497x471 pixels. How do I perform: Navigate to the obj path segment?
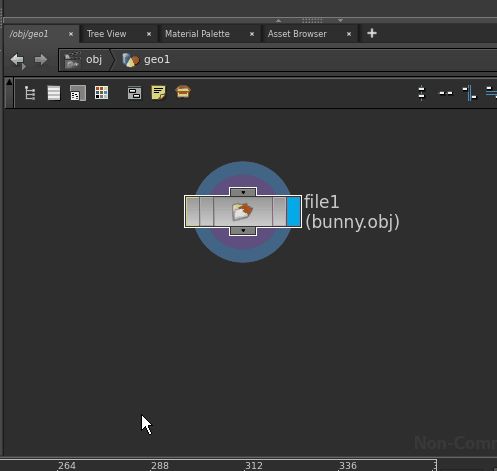click(94, 60)
